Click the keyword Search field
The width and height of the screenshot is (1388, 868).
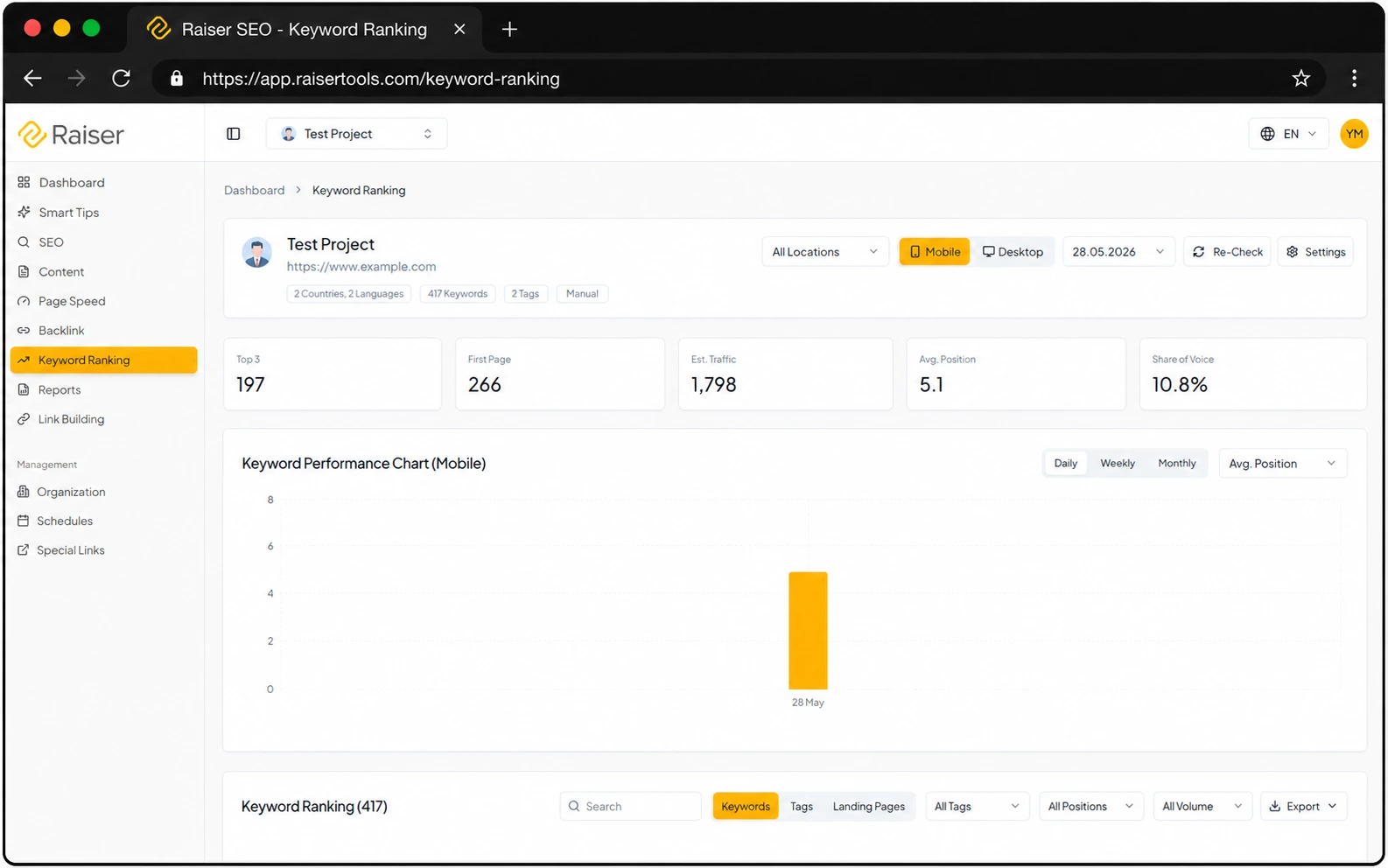pyautogui.click(x=631, y=807)
